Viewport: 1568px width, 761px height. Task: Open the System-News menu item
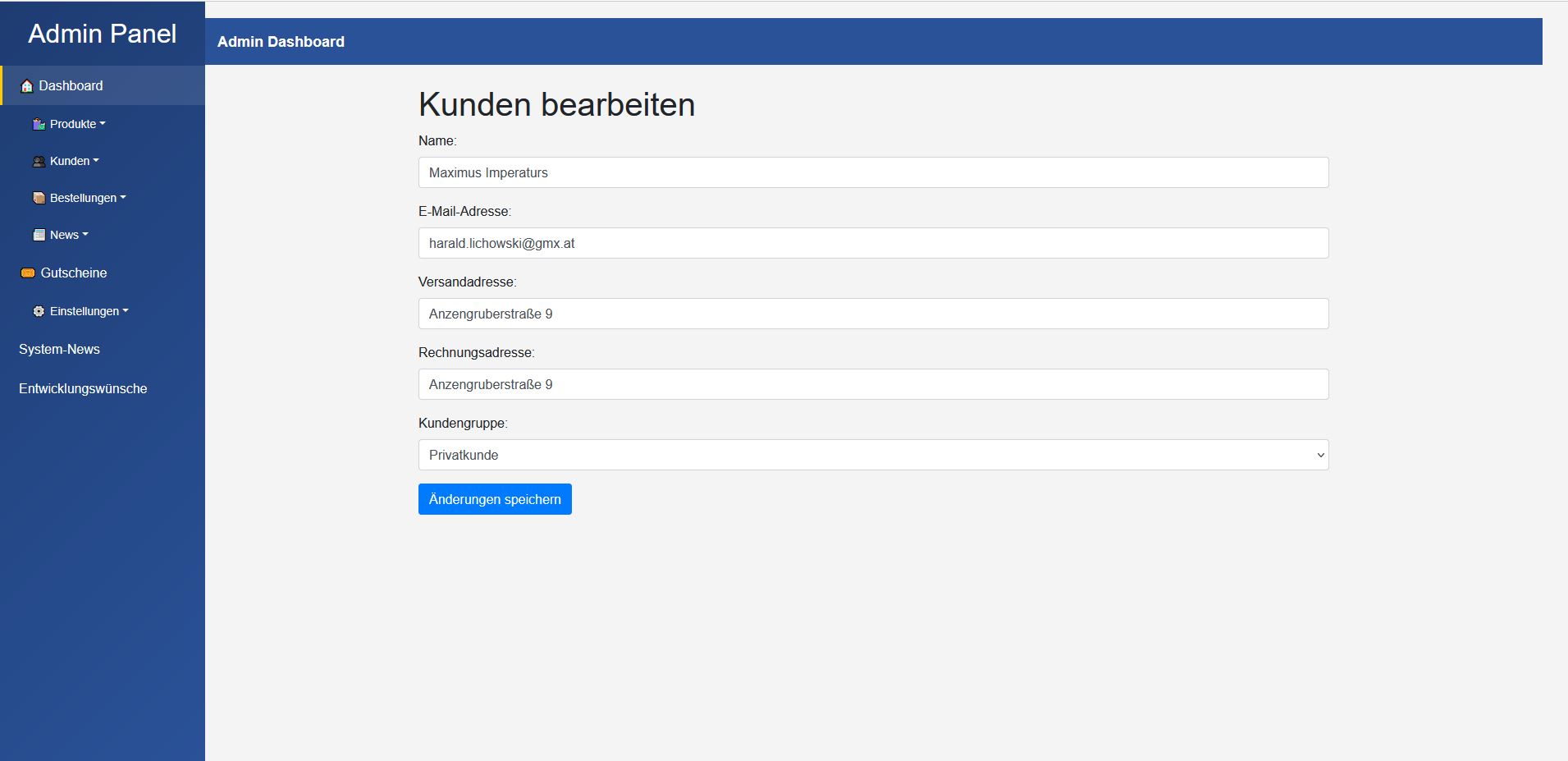[x=59, y=349]
